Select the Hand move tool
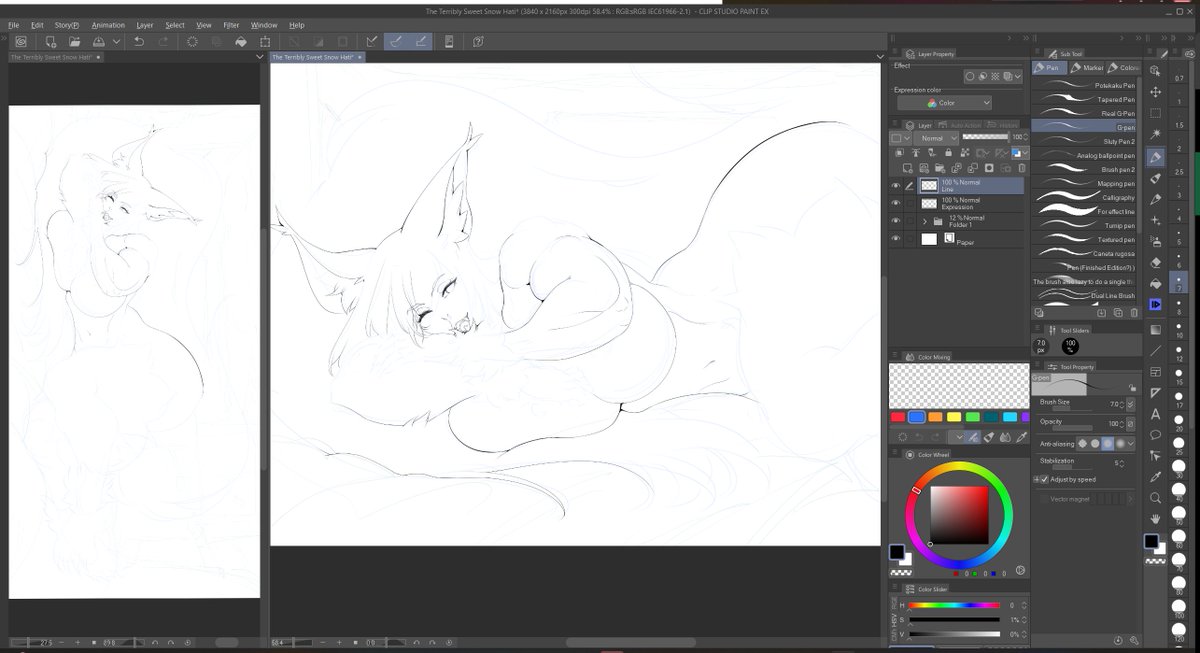Screen dimensions: 1200x653 (x=1155, y=518)
